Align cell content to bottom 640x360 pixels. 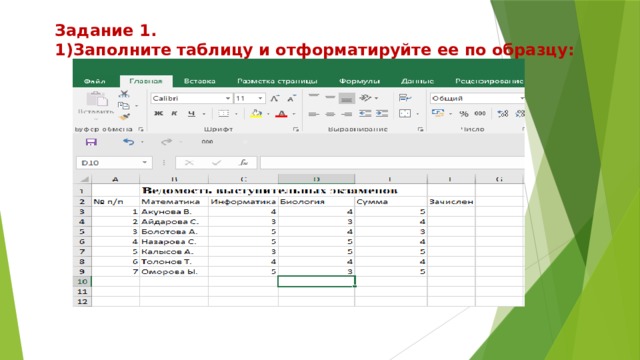click(x=347, y=98)
